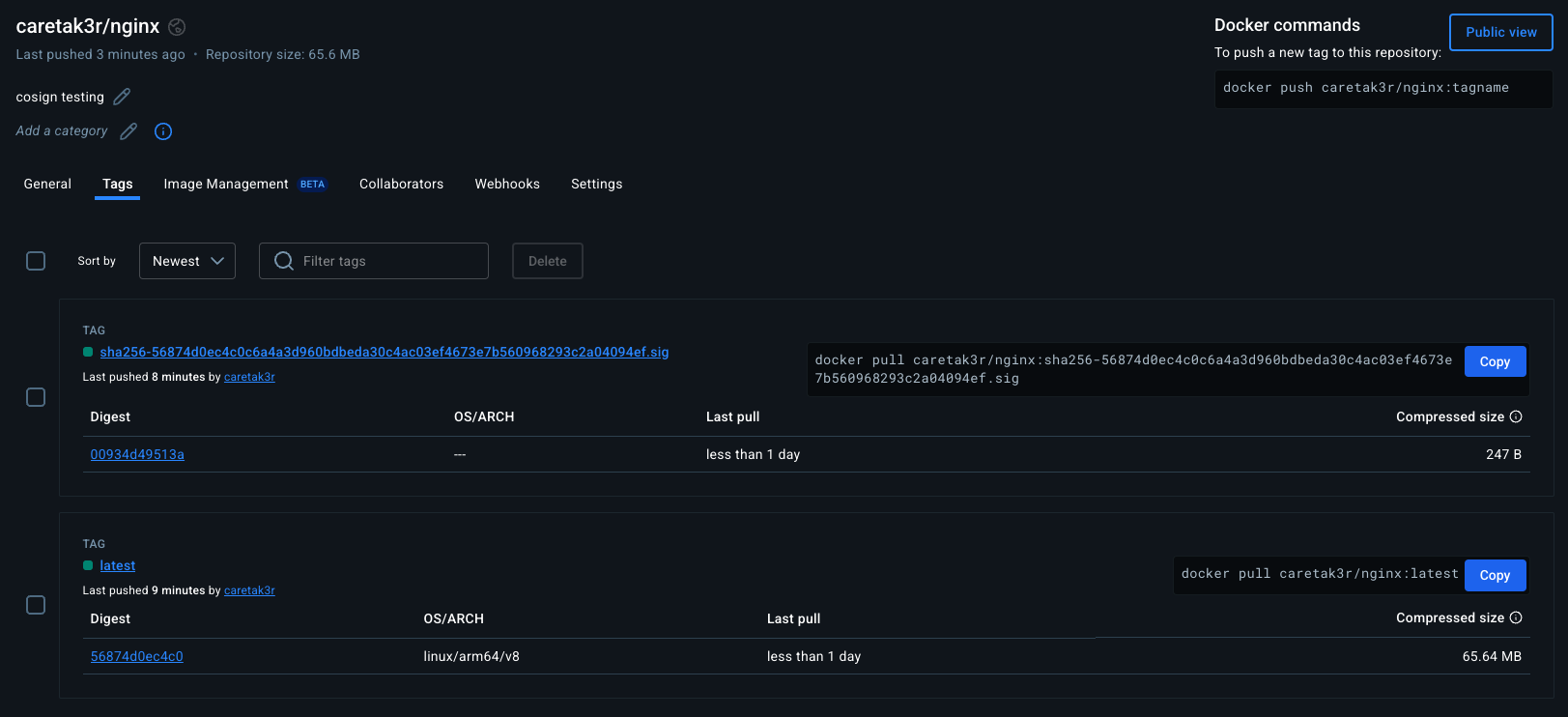Click the caretak3r/nginx repository title
This screenshot has height=717, width=1568.
click(x=88, y=26)
